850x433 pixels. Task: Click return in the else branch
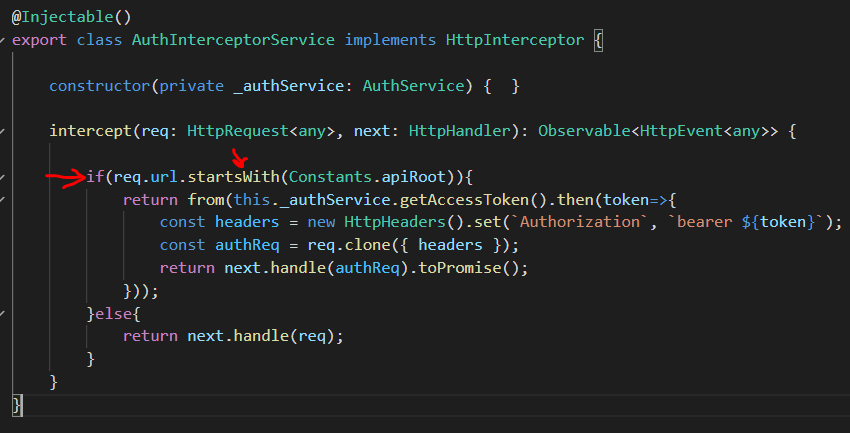[150, 336]
